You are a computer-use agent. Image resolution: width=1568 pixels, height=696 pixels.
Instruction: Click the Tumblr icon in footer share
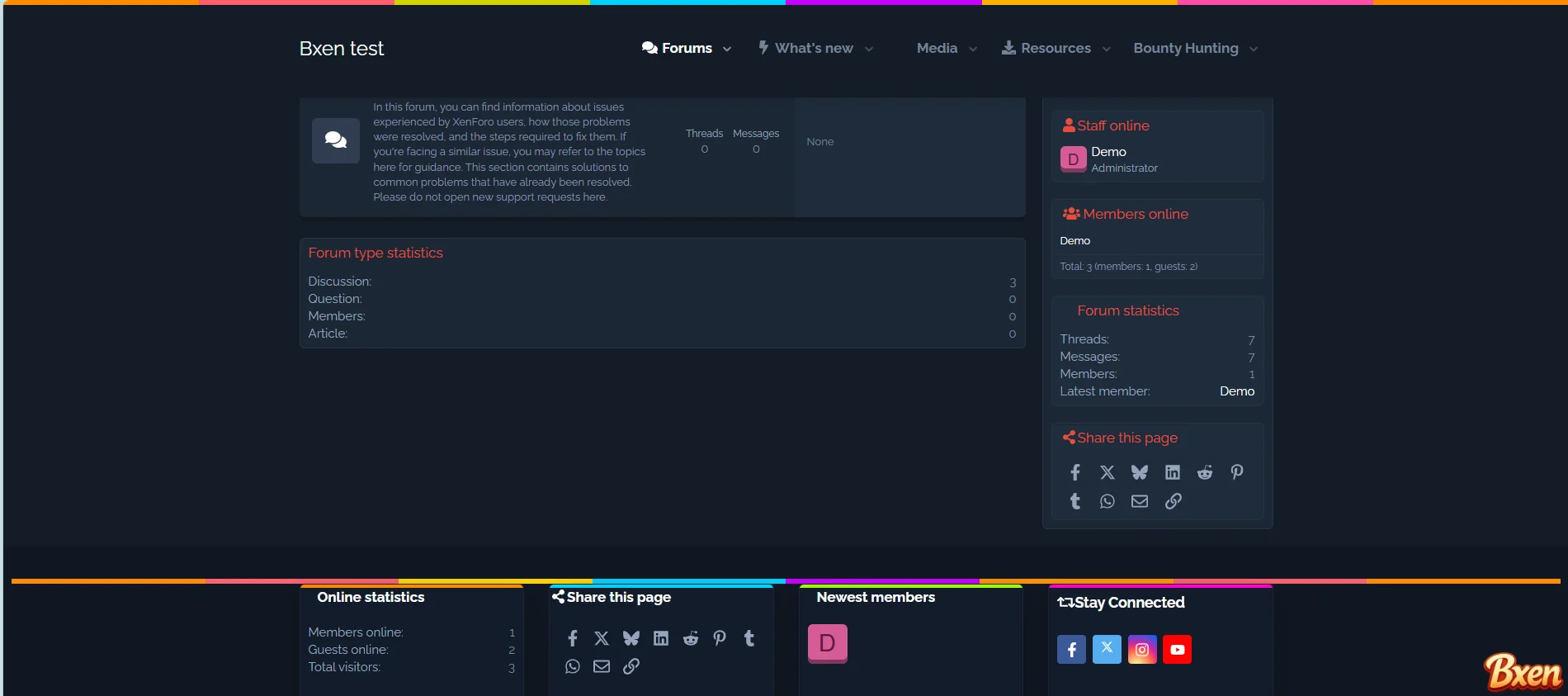pyautogui.click(x=749, y=638)
